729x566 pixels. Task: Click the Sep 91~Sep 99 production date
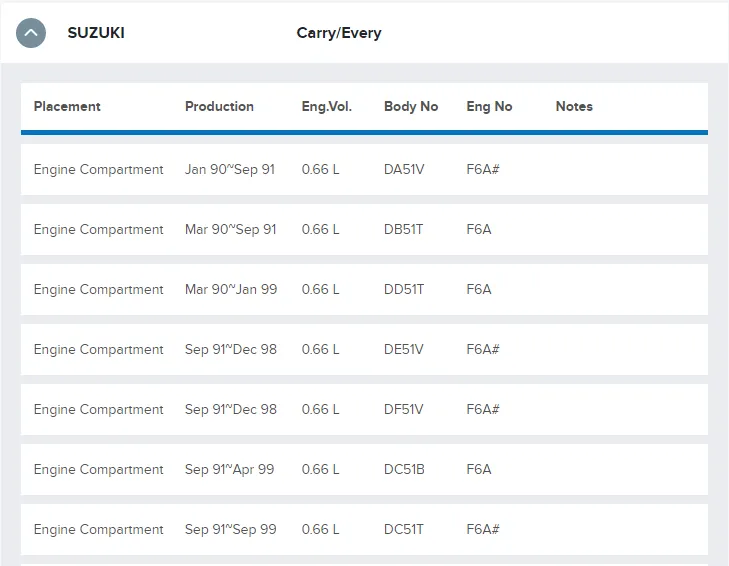230,530
